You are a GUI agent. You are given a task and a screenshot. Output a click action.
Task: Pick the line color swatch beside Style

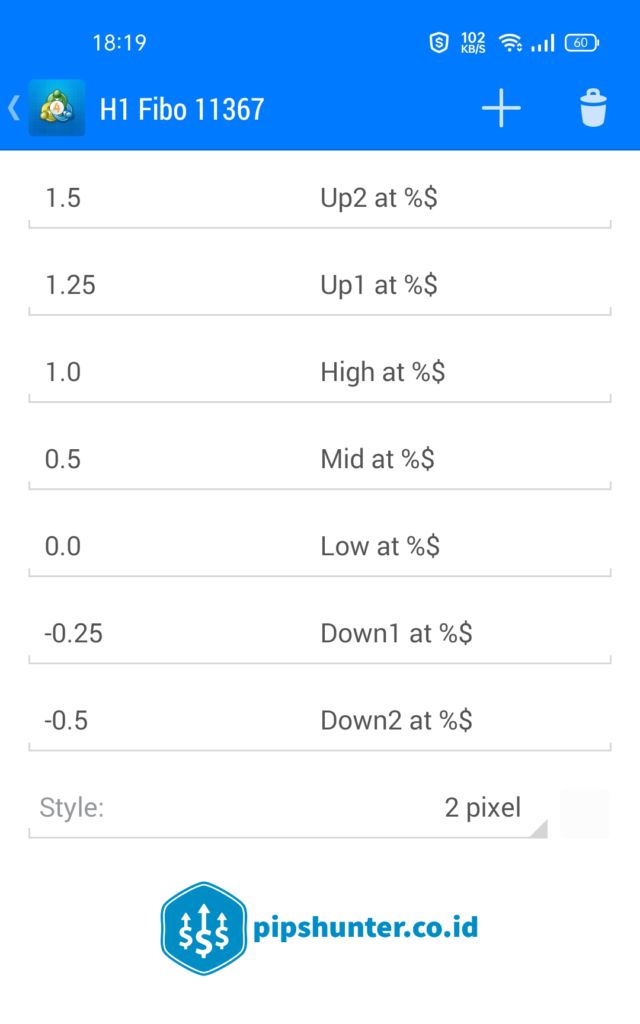[585, 812]
